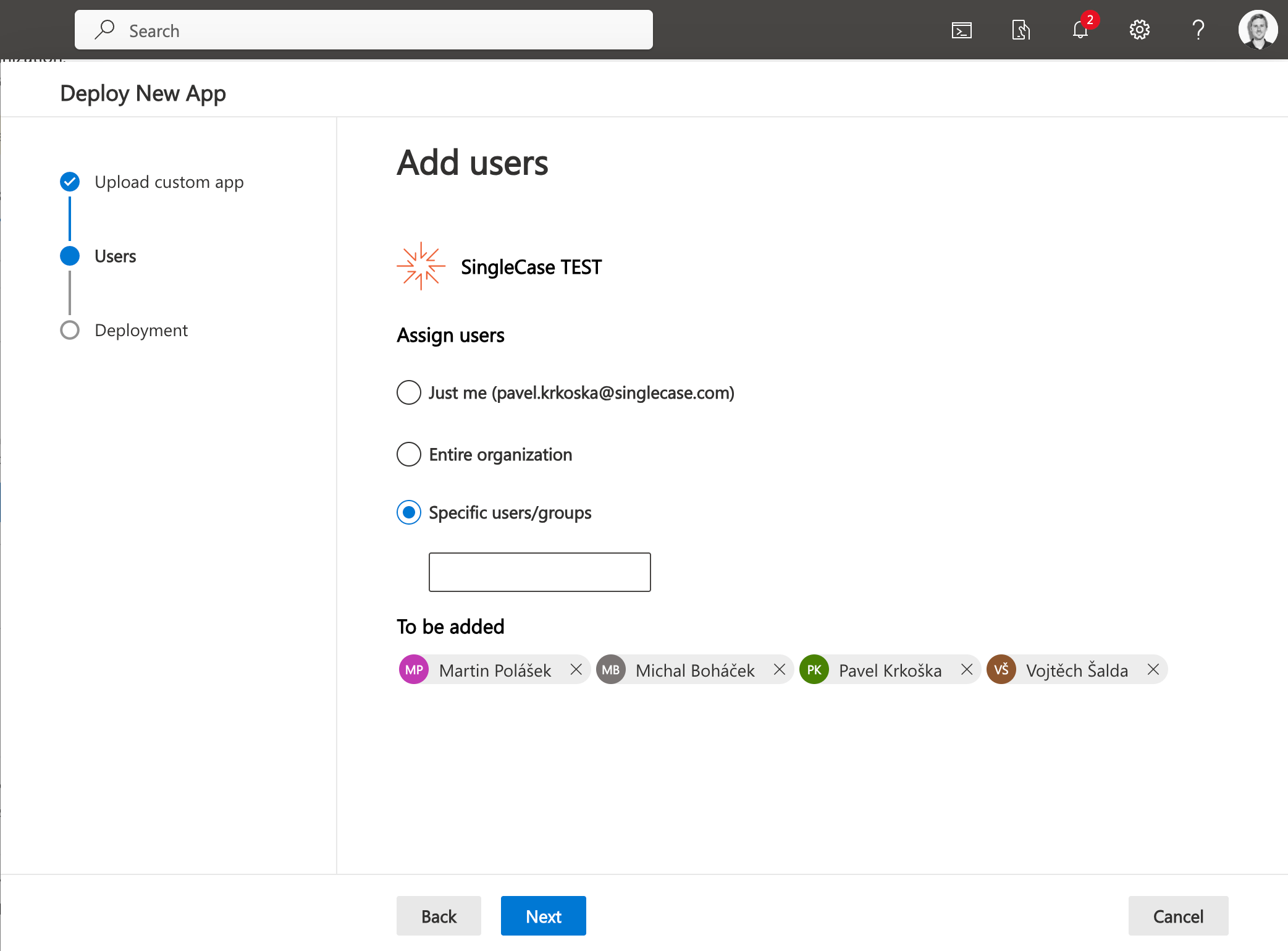Image resolution: width=1288 pixels, height=951 pixels.
Task: Open the account profile picture
Action: click(x=1258, y=30)
